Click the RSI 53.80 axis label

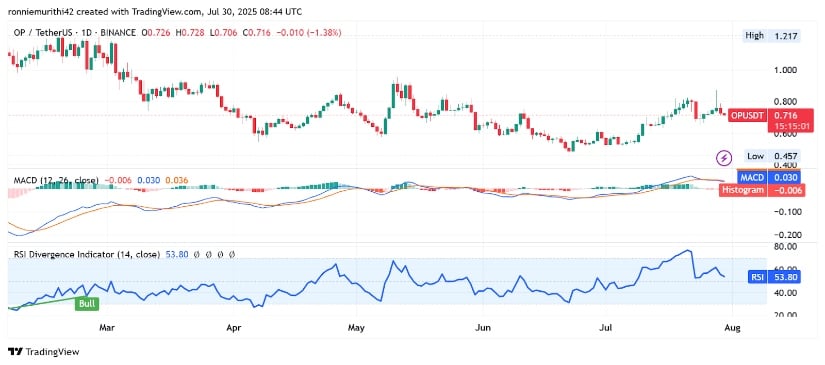773,277
